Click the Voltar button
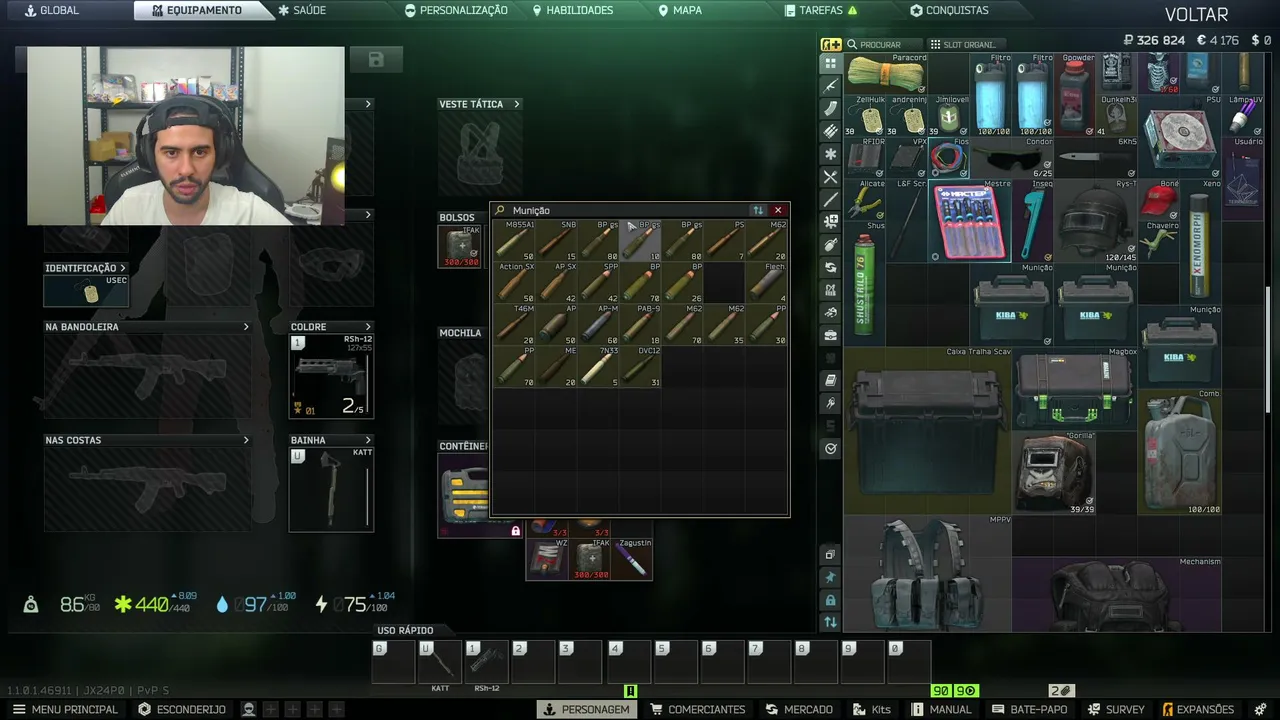 click(1196, 14)
